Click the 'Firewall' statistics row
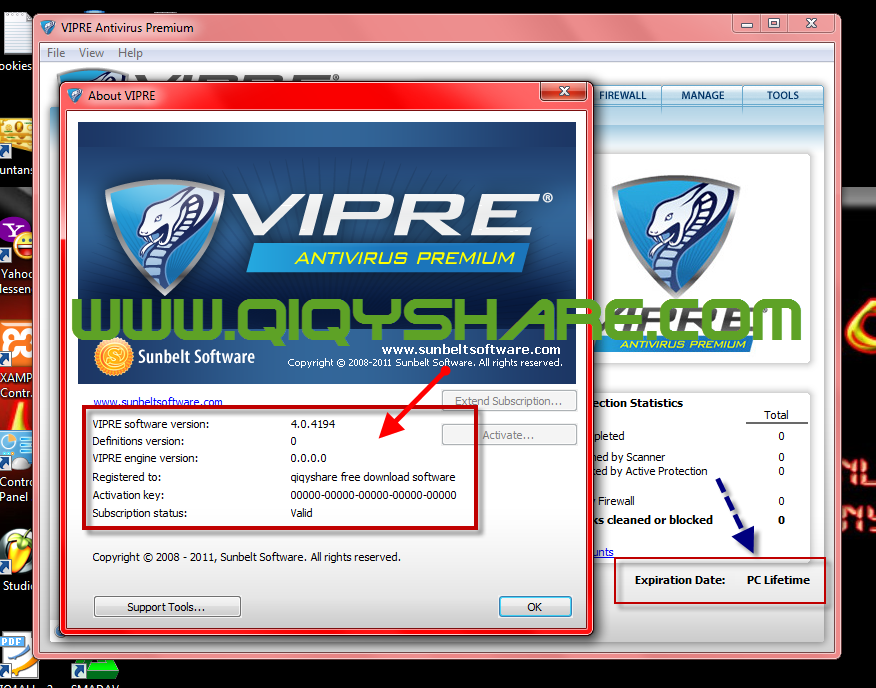The height and width of the screenshot is (688, 876). 689,501
